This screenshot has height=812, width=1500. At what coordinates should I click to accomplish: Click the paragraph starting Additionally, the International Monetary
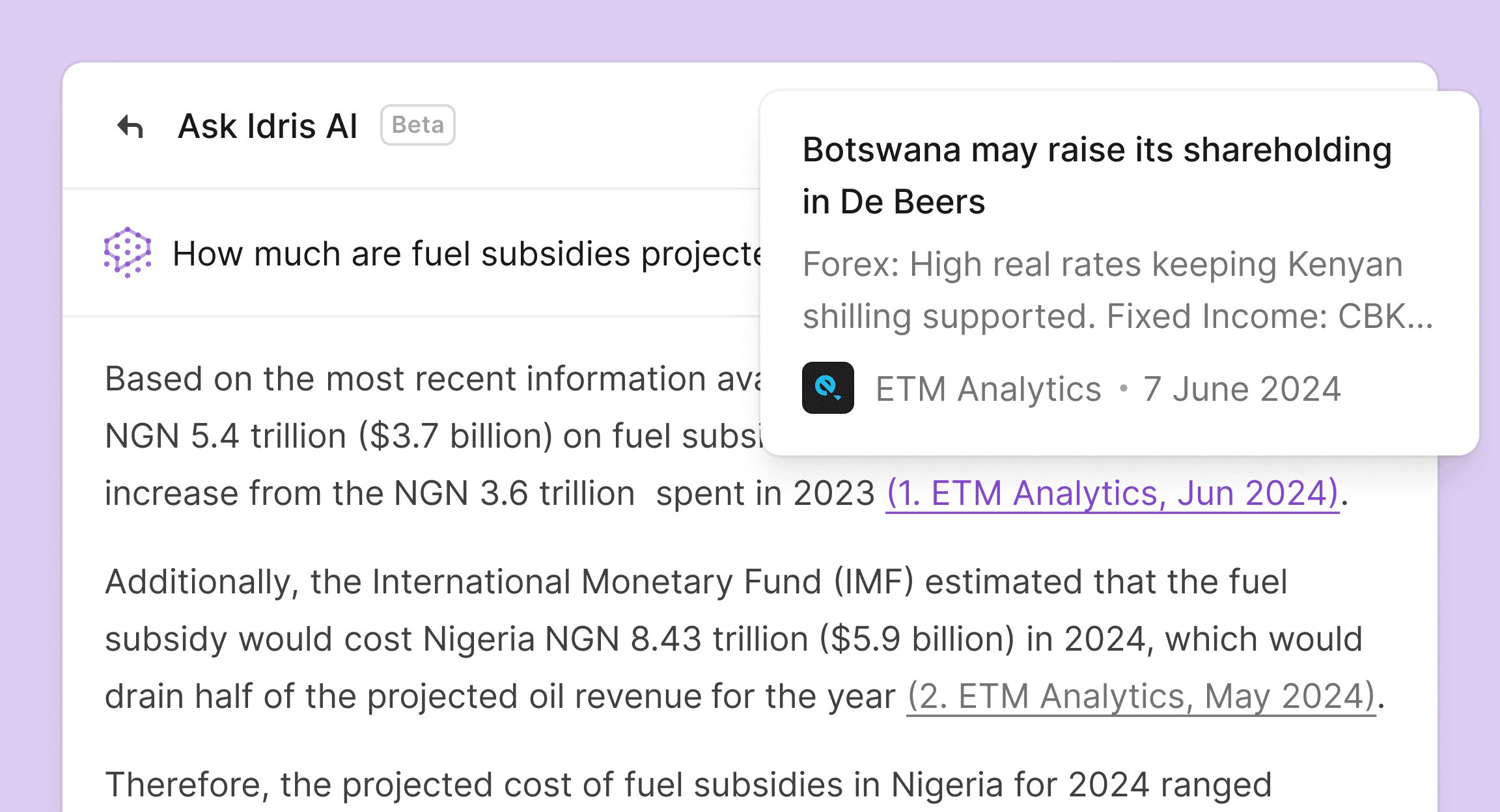coord(745,639)
